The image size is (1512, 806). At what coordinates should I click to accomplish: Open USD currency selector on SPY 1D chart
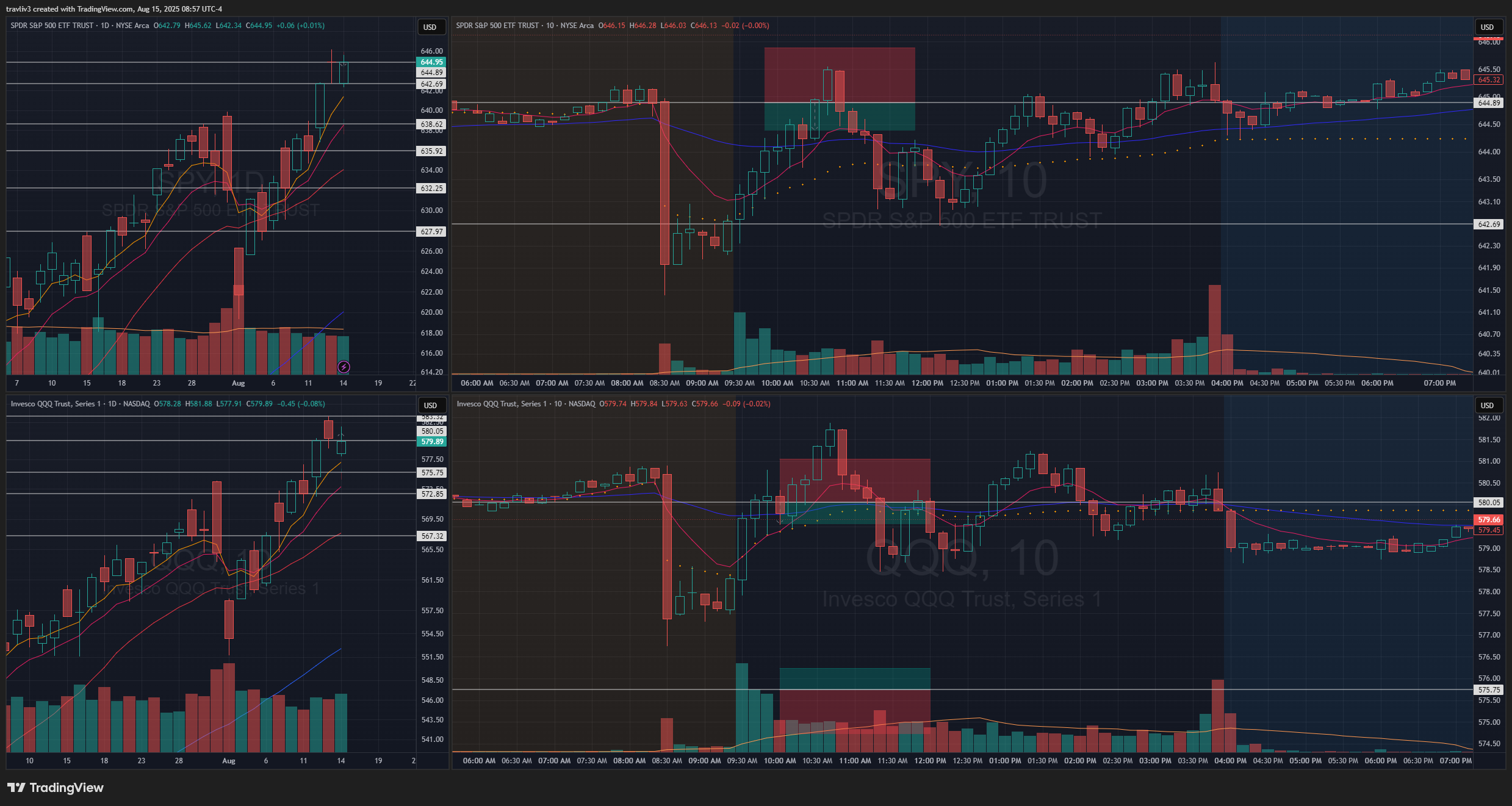click(430, 27)
